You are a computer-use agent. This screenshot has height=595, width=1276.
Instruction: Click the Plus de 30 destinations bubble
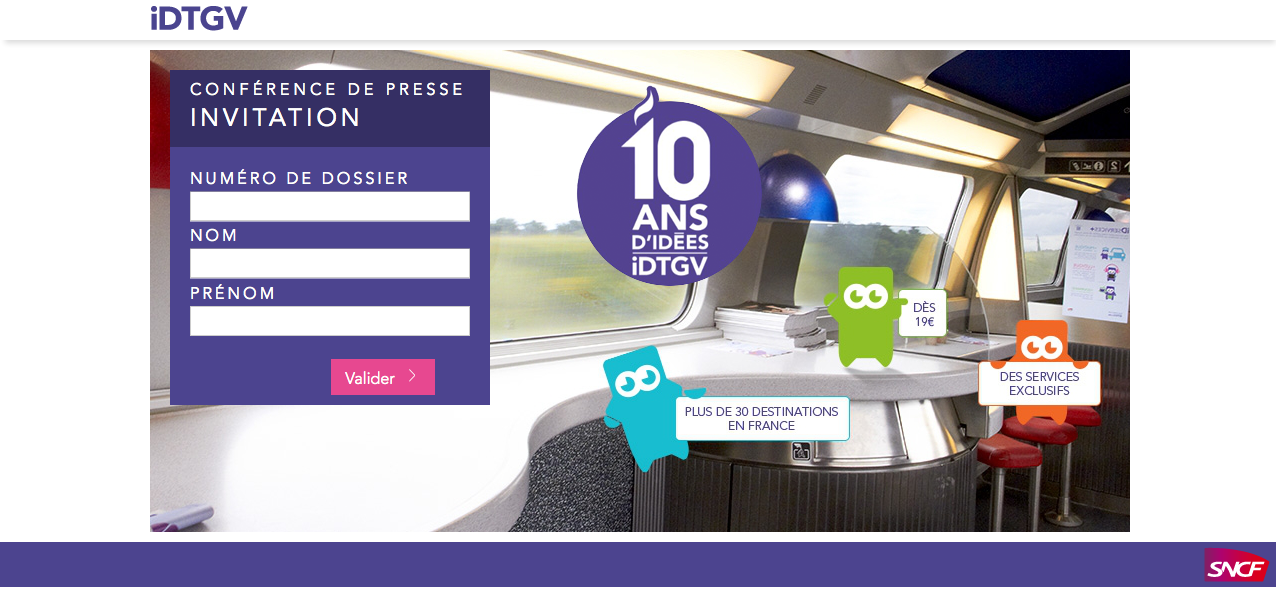762,418
